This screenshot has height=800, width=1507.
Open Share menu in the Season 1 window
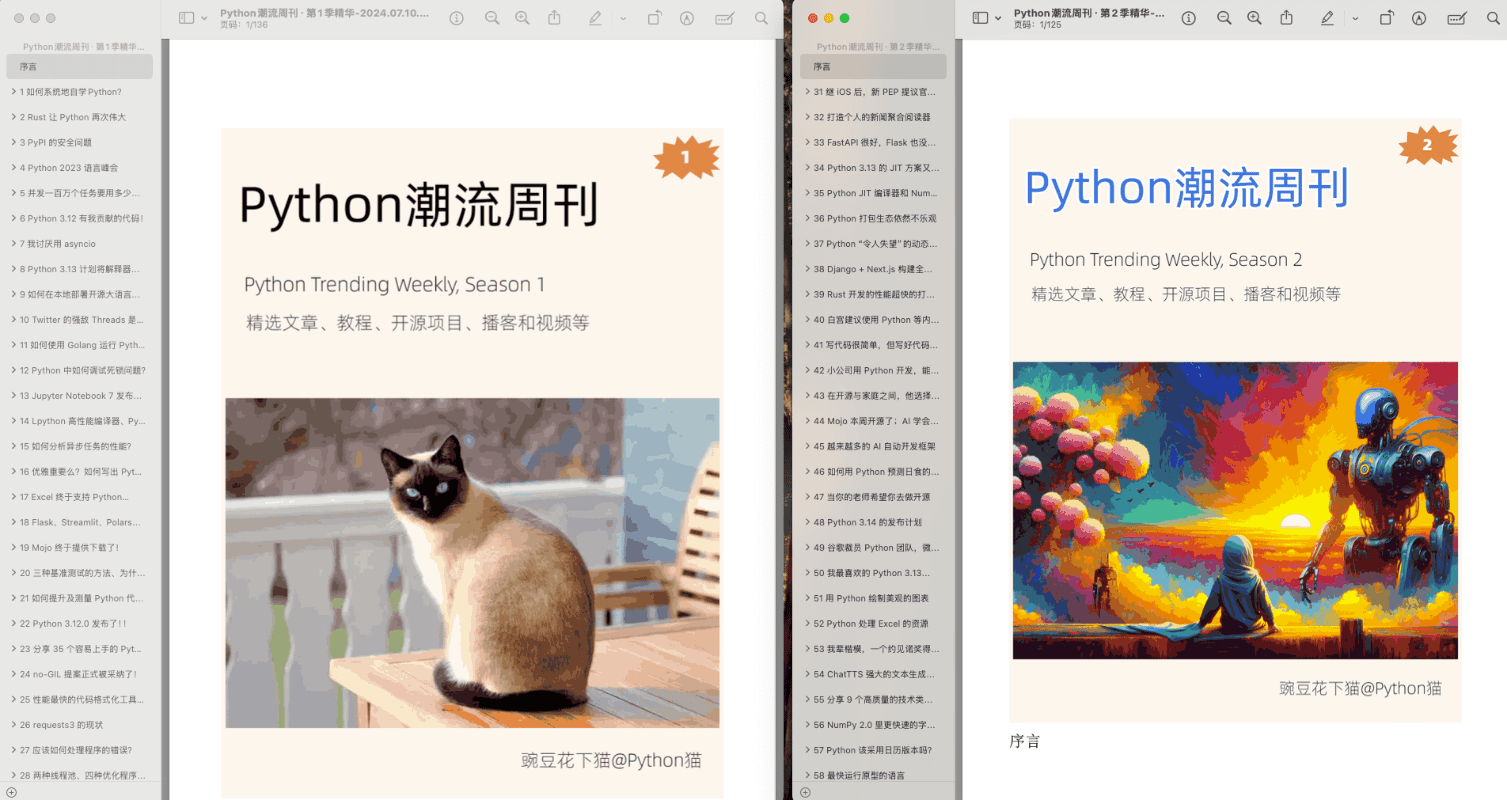click(x=555, y=18)
